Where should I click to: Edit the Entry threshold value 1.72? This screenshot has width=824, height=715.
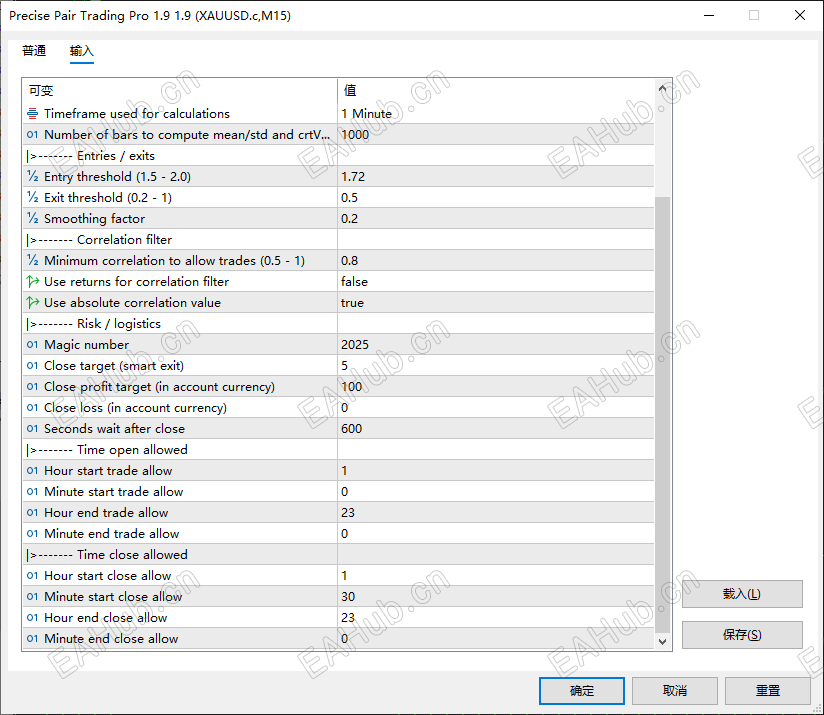496,177
